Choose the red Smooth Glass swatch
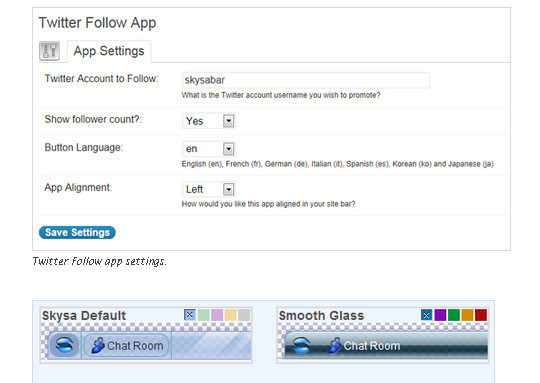 (x=481, y=314)
